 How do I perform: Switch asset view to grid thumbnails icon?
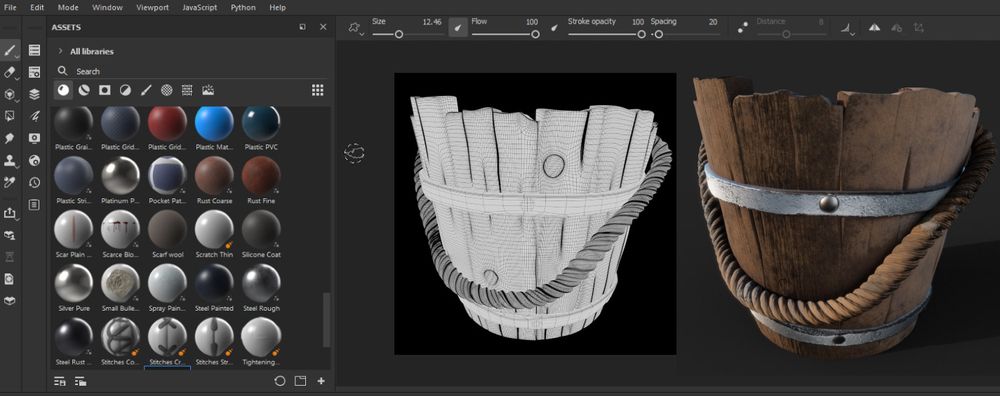point(318,90)
